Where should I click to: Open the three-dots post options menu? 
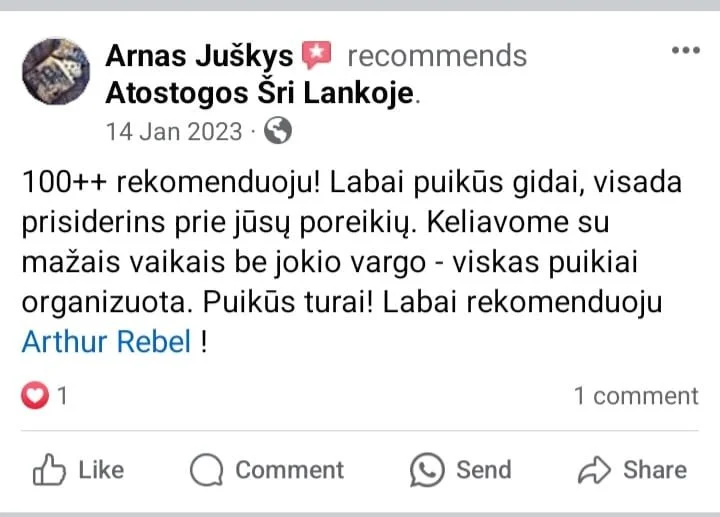point(686,50)
